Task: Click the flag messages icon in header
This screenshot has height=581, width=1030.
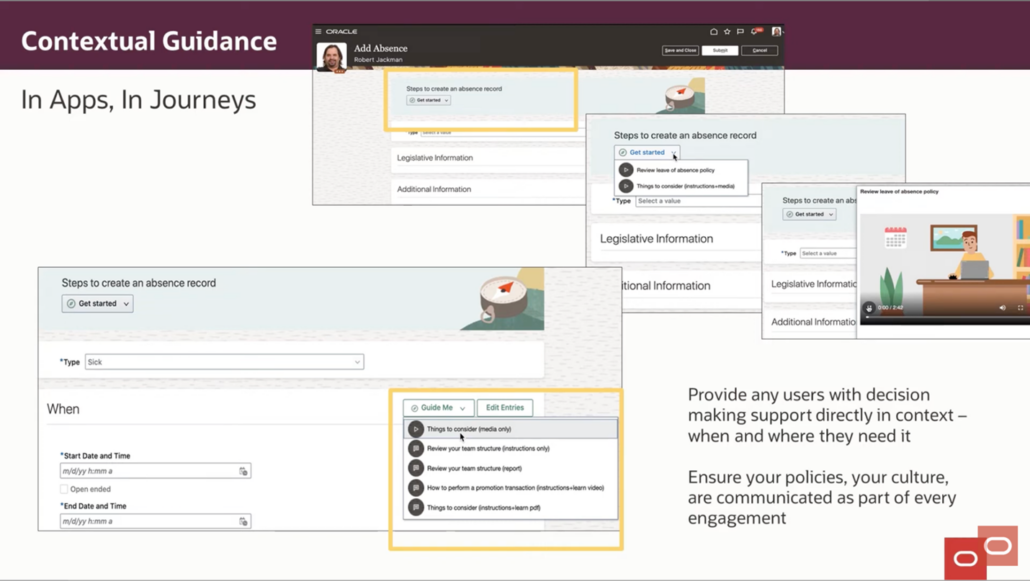Action: pos(740,31)
